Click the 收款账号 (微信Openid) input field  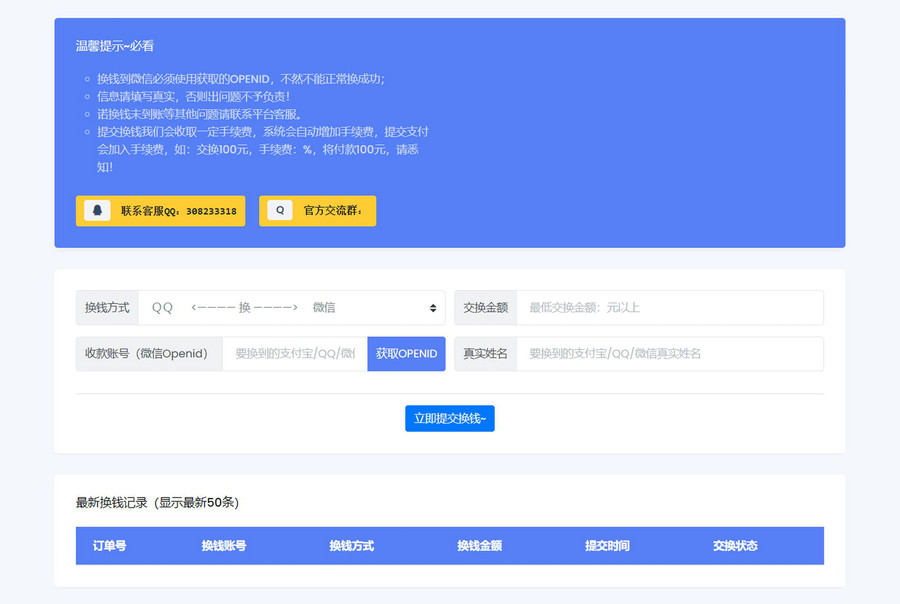coord(295,353)
